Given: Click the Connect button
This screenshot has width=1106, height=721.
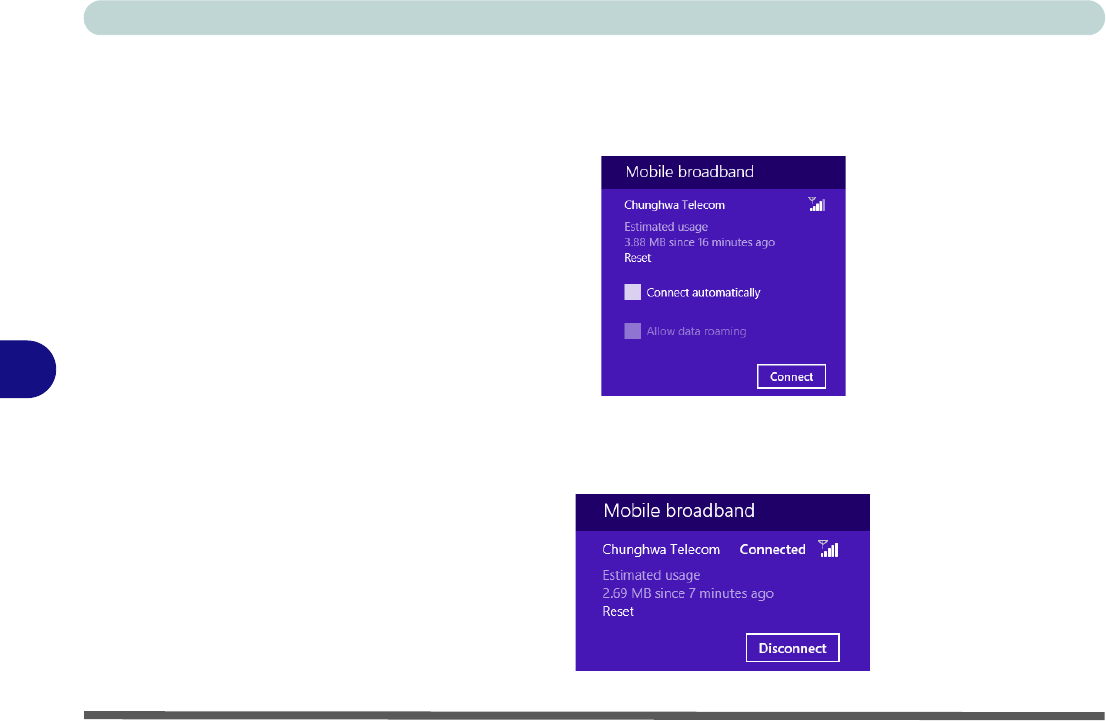Looking at the screenshot, I should coord(791,377).
